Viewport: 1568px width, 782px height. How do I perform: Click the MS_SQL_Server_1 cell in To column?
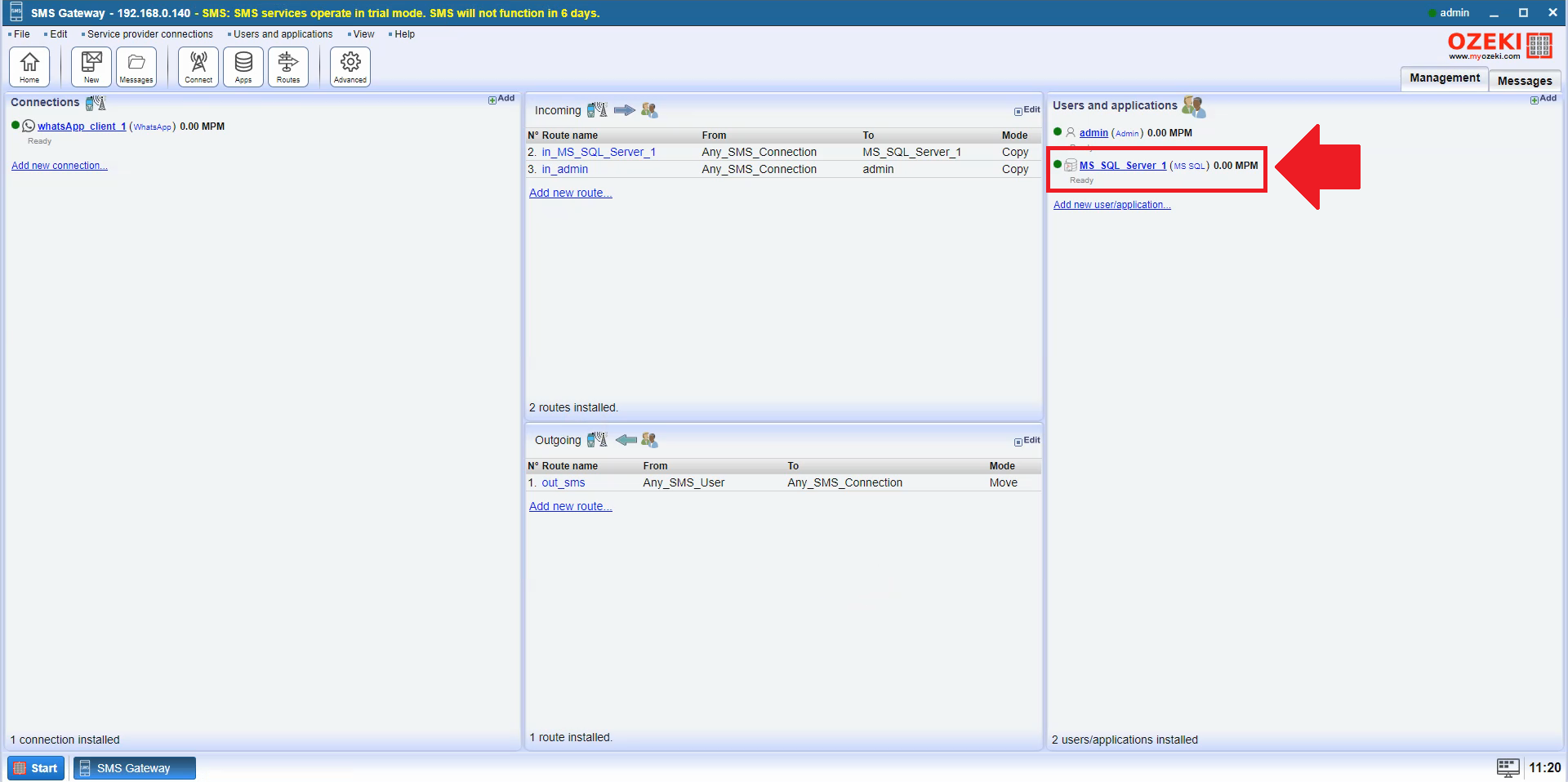911,152
